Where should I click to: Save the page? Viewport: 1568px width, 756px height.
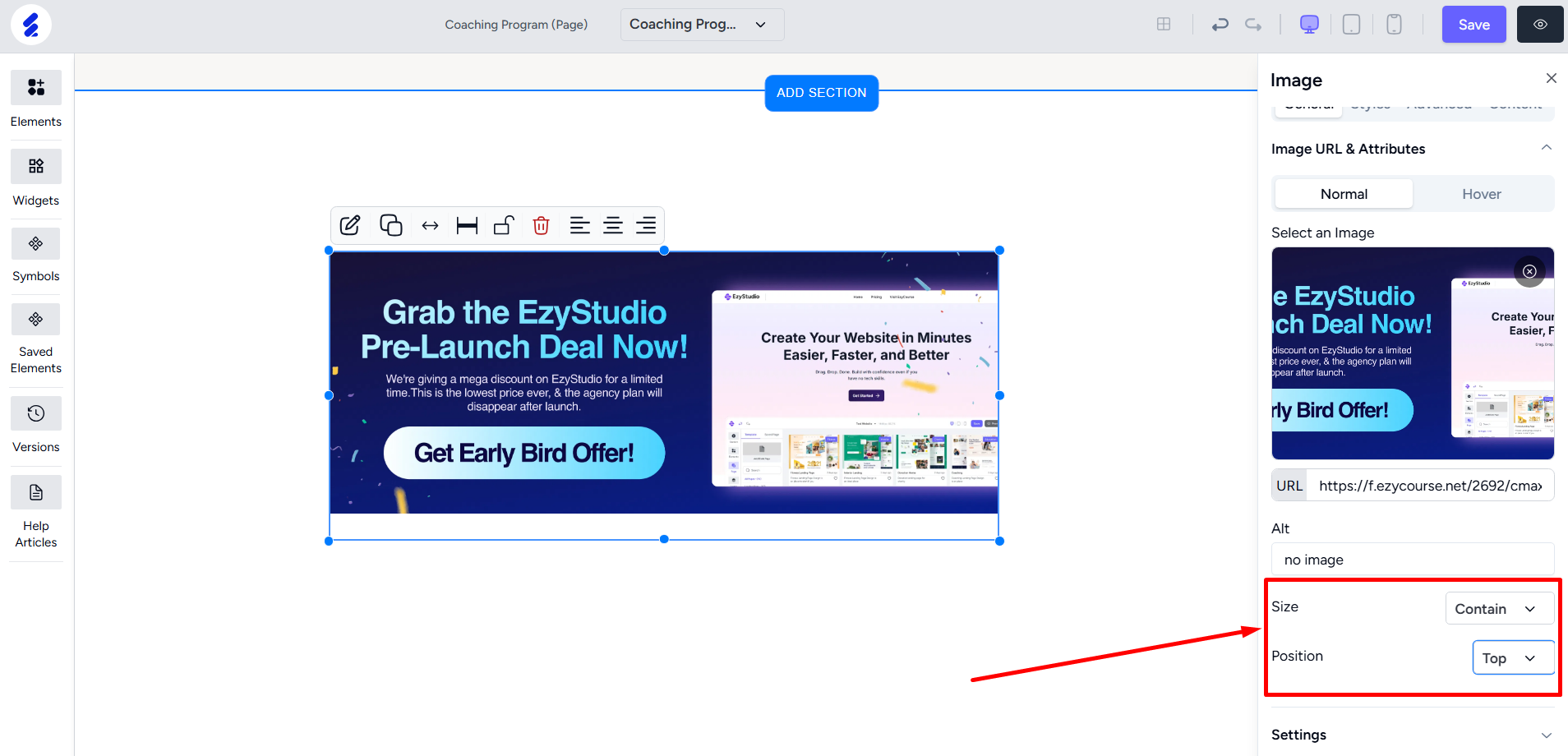(x=1474, y=25)
